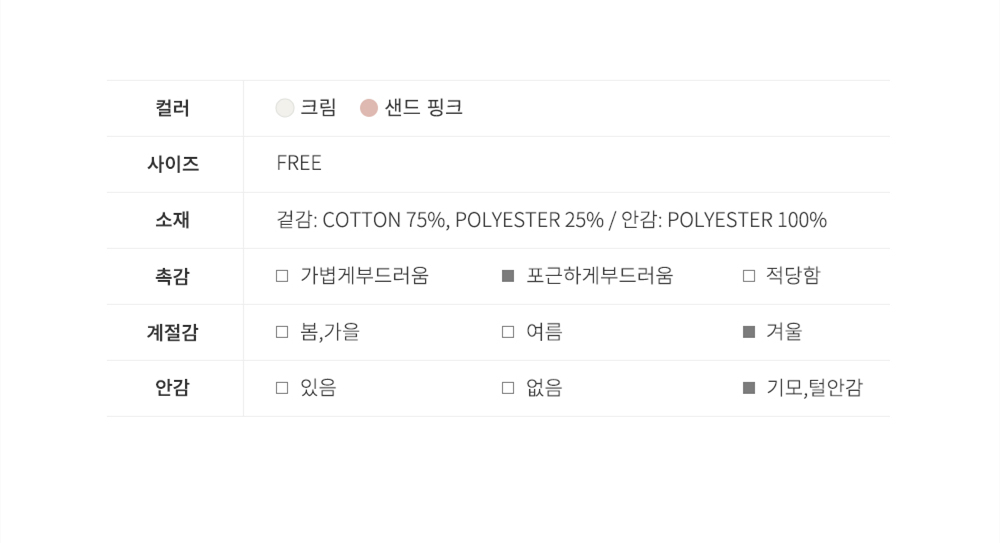This screenshot has width=1000, height=543.
Task: Click the material composition text
Action: [551, 220]
